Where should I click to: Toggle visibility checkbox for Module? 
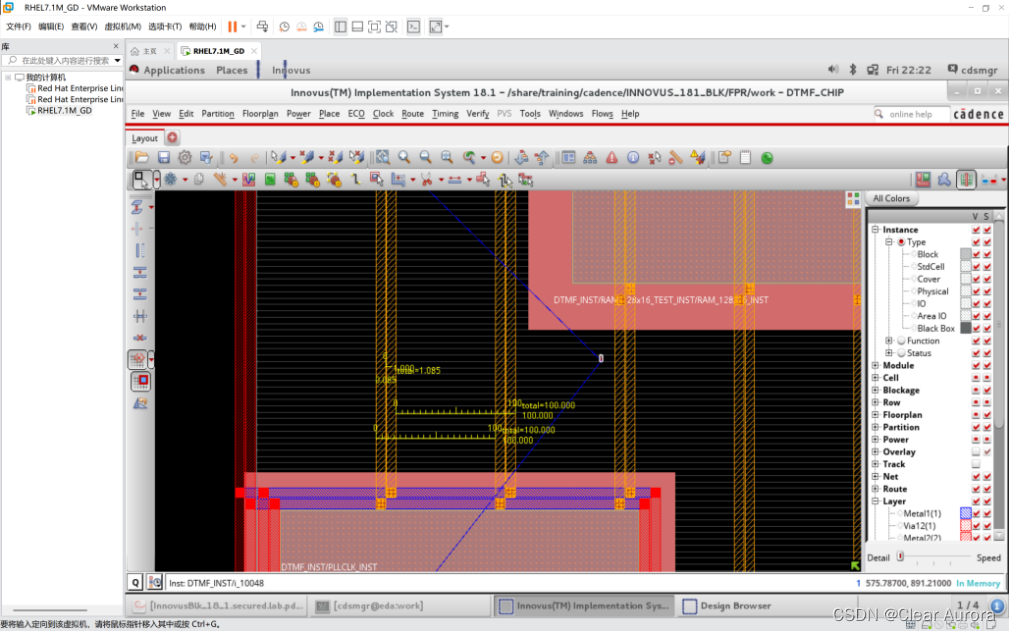coord(976,366)
